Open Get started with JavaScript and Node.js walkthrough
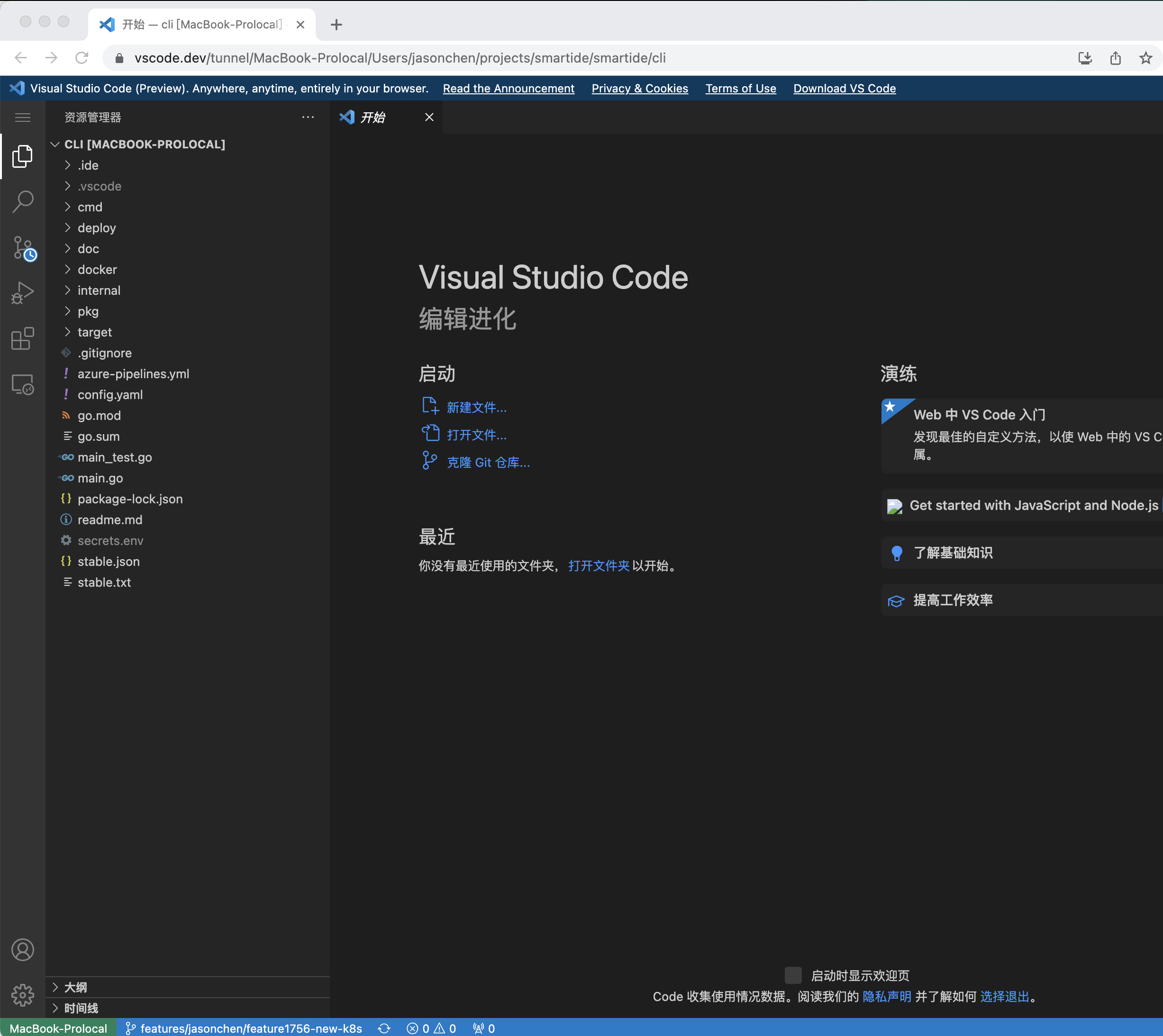1163x1036 pixels. (x=1022, y=505)
